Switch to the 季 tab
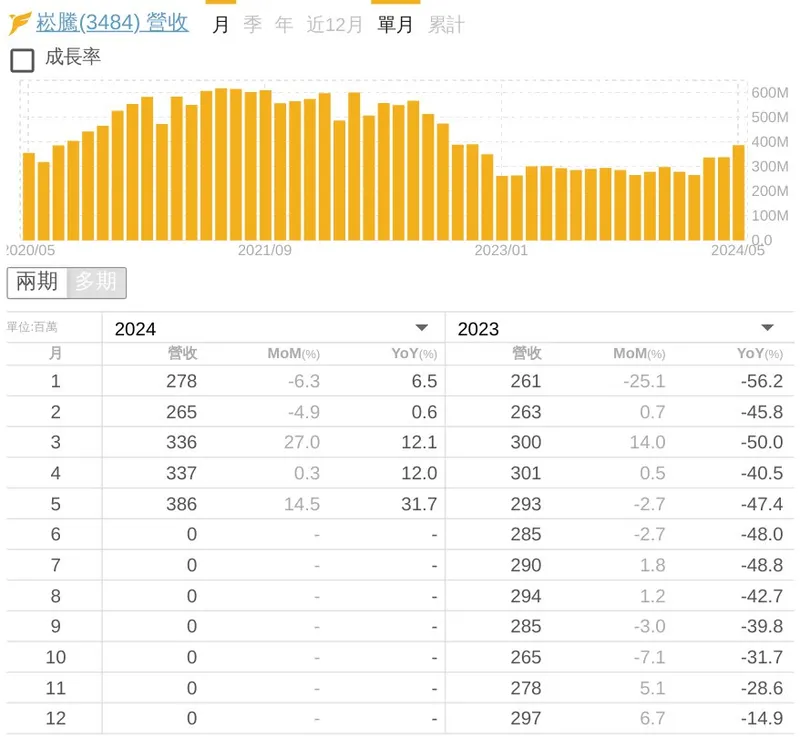Image resolution: width=800 pixels, height=740 pixels. [x=252, y=24]
